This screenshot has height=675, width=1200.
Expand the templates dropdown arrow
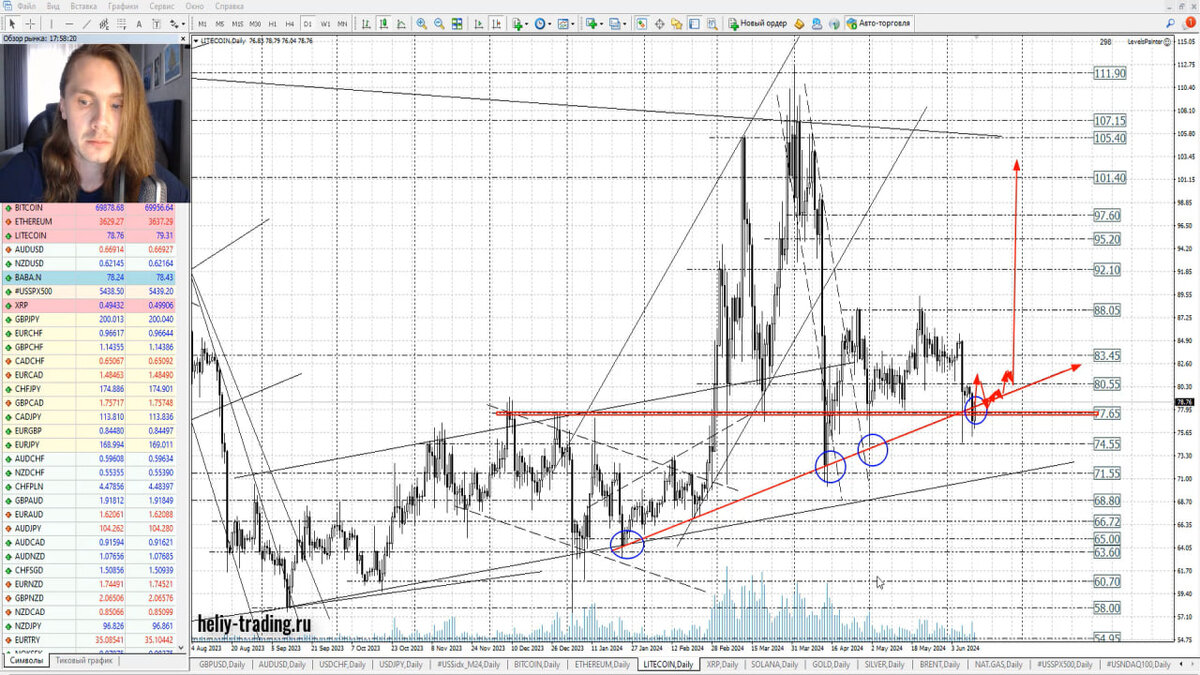point(573,23)
